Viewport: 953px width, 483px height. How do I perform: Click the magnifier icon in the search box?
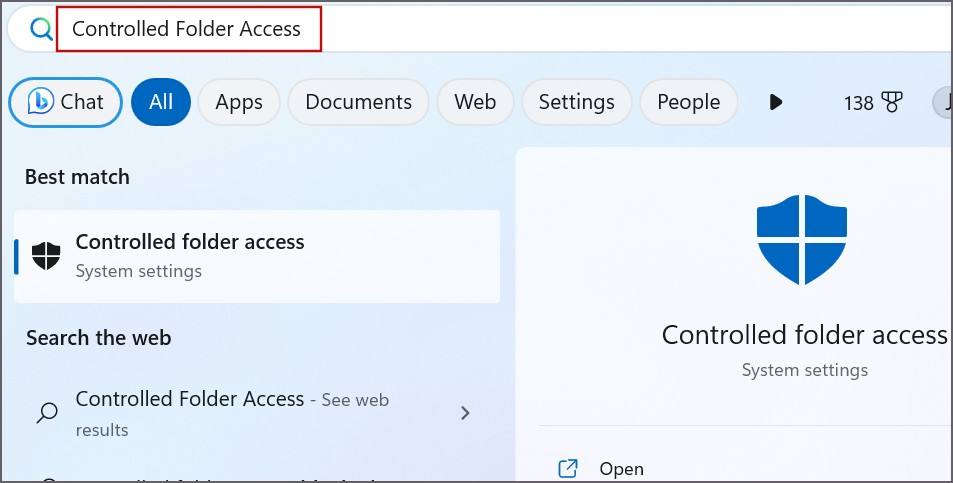[x=41, y=29]
